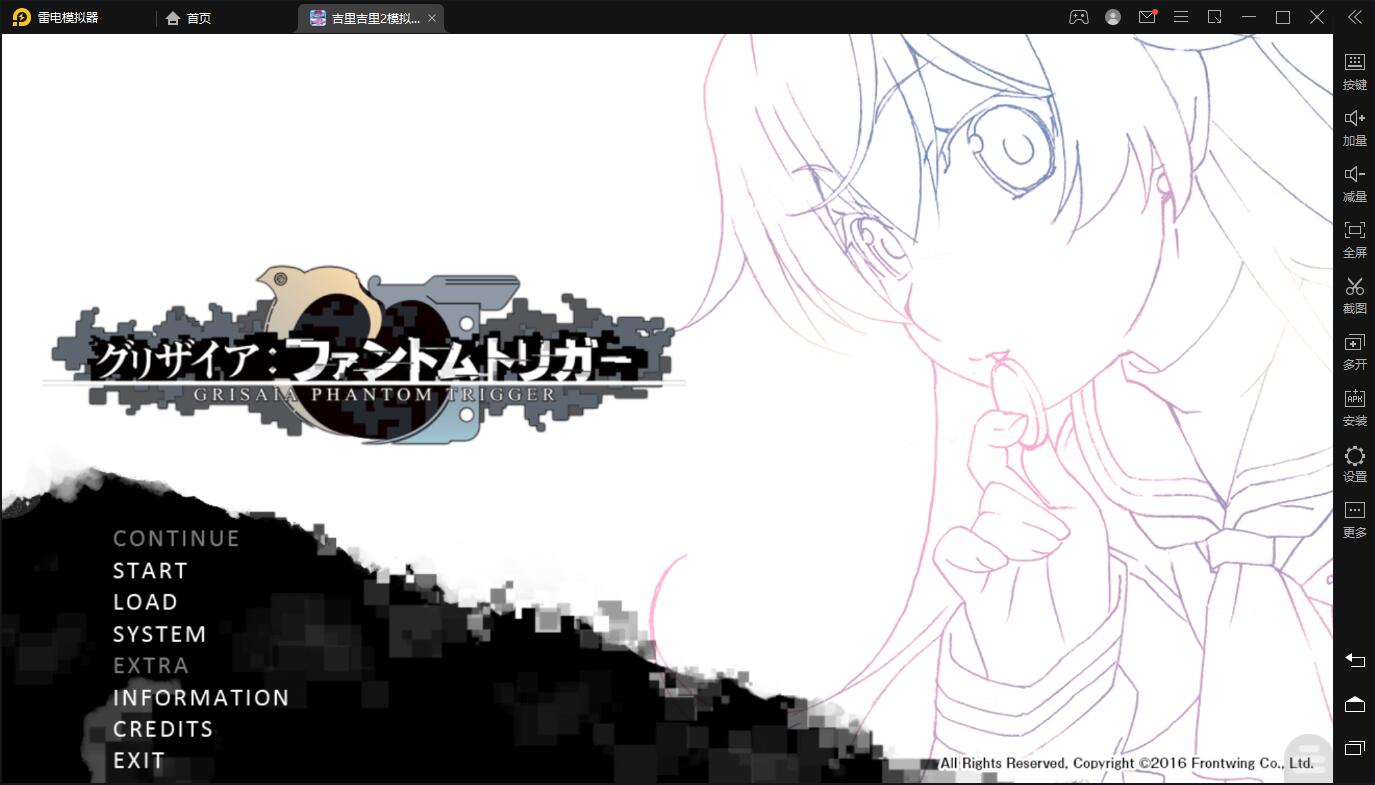The image size is (1375, 785).
Task: Take a screenshot with the 截图 scissors icon
Action: tap(1354, 294)
